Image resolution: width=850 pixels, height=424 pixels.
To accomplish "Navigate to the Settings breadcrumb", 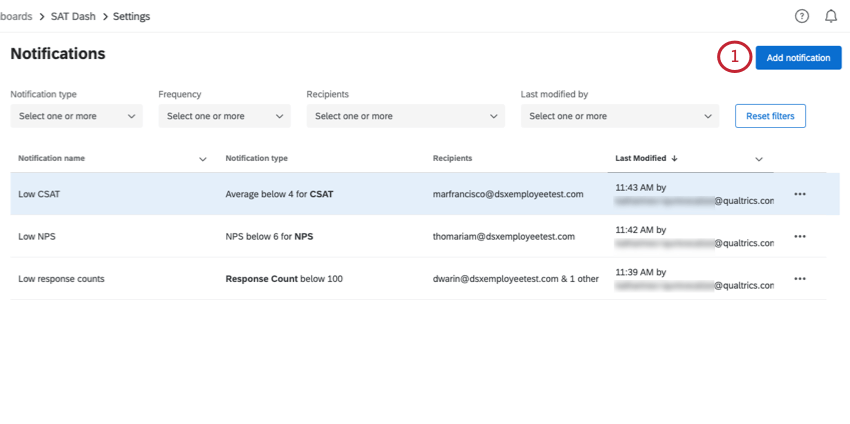I will pyautogui.click(x=131, y=16).
